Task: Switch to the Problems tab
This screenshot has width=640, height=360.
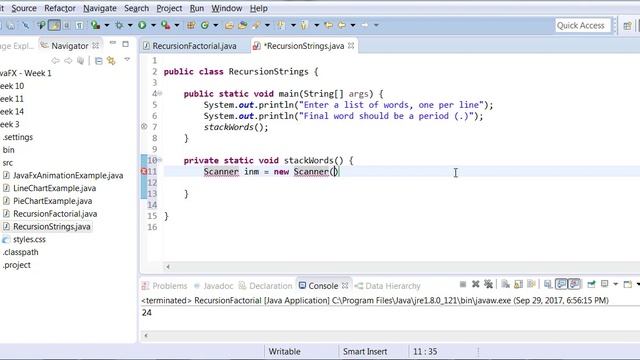Action: [x=164, y=286]
